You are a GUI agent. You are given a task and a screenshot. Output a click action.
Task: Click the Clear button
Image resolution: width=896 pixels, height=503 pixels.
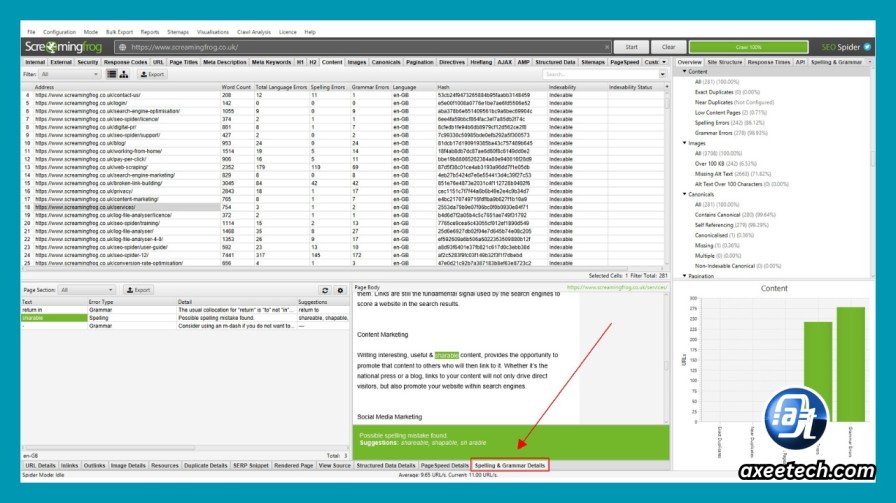(x=669, y=47)
